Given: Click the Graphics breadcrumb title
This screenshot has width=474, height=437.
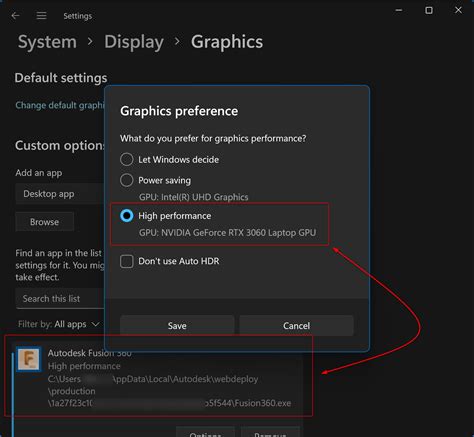Looking at the screenshot, I should [227, 42].
